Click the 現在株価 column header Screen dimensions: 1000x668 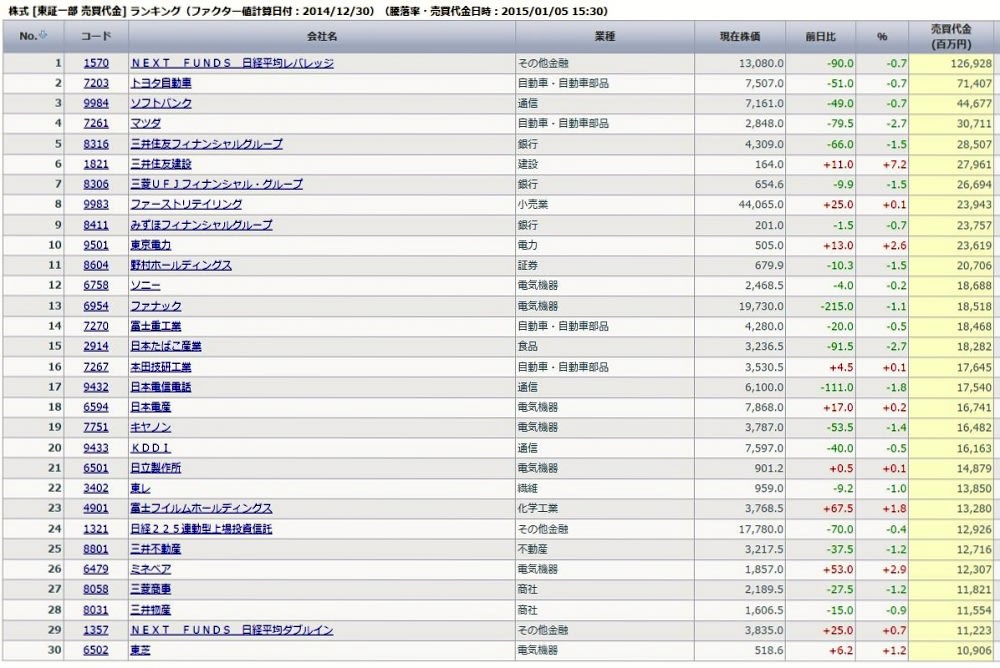pos(740,36)
